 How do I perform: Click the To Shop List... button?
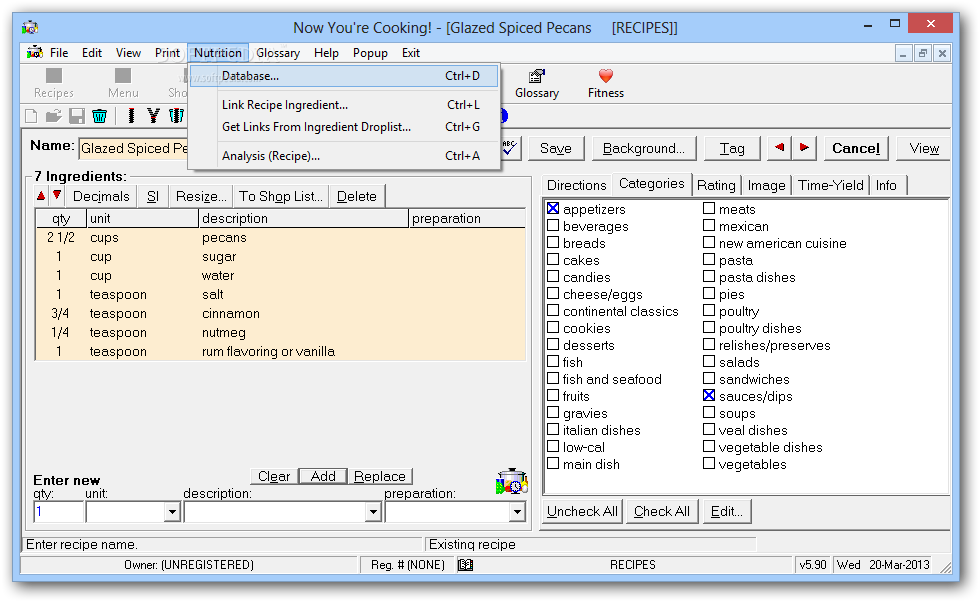(281, 196)
